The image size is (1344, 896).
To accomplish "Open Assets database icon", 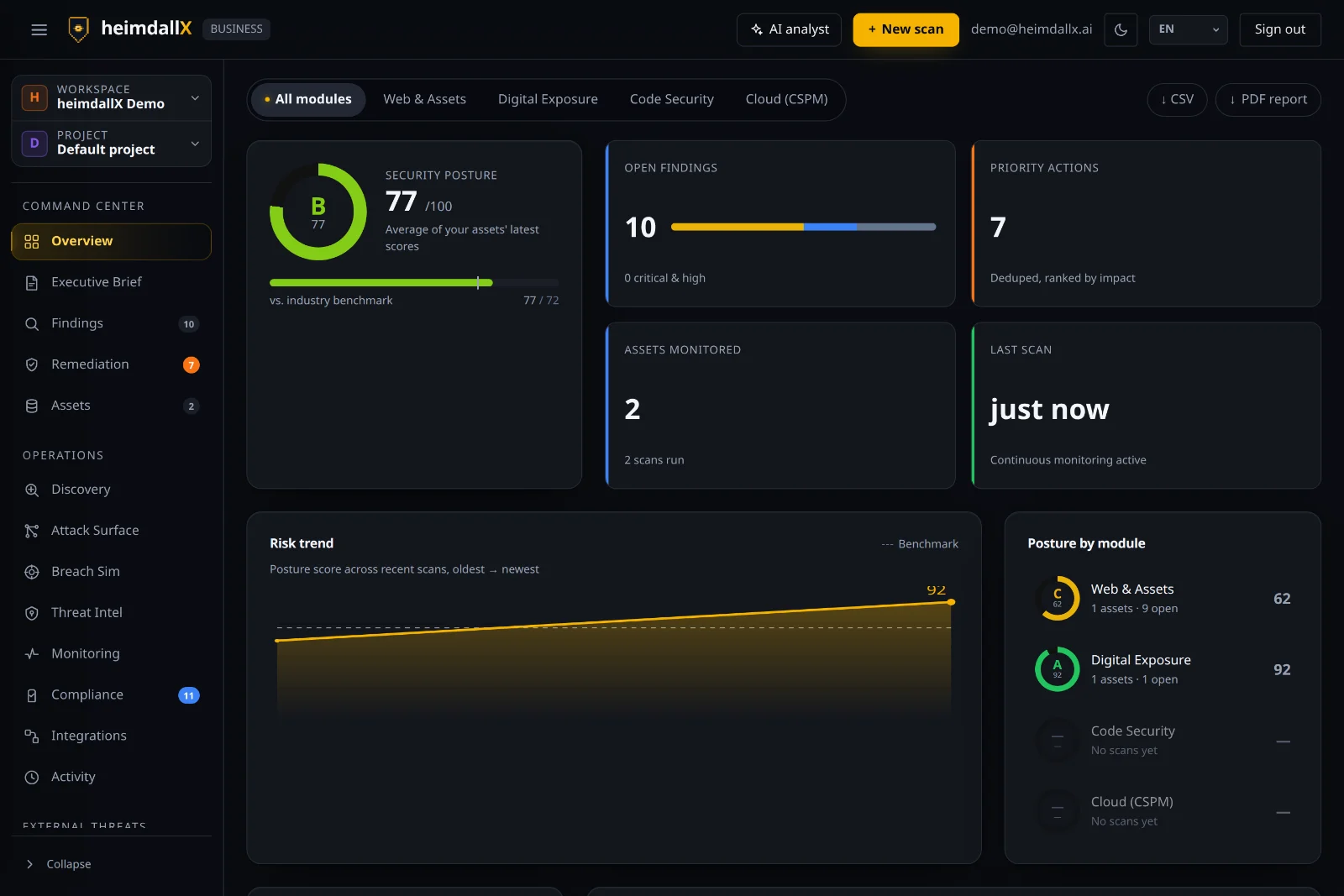I will (x=32, y=406).
